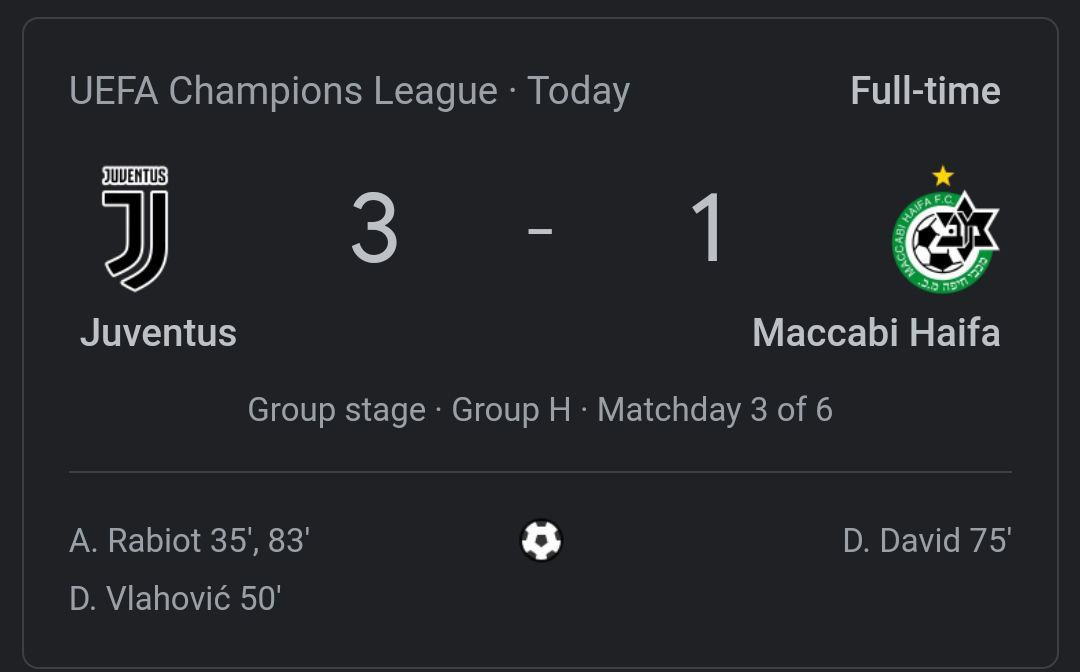Image resolution: width=1080 pixels, height=672 pixels.
Task: Click goalscorer D. Vlahović 50'
Action: (175, 599)
